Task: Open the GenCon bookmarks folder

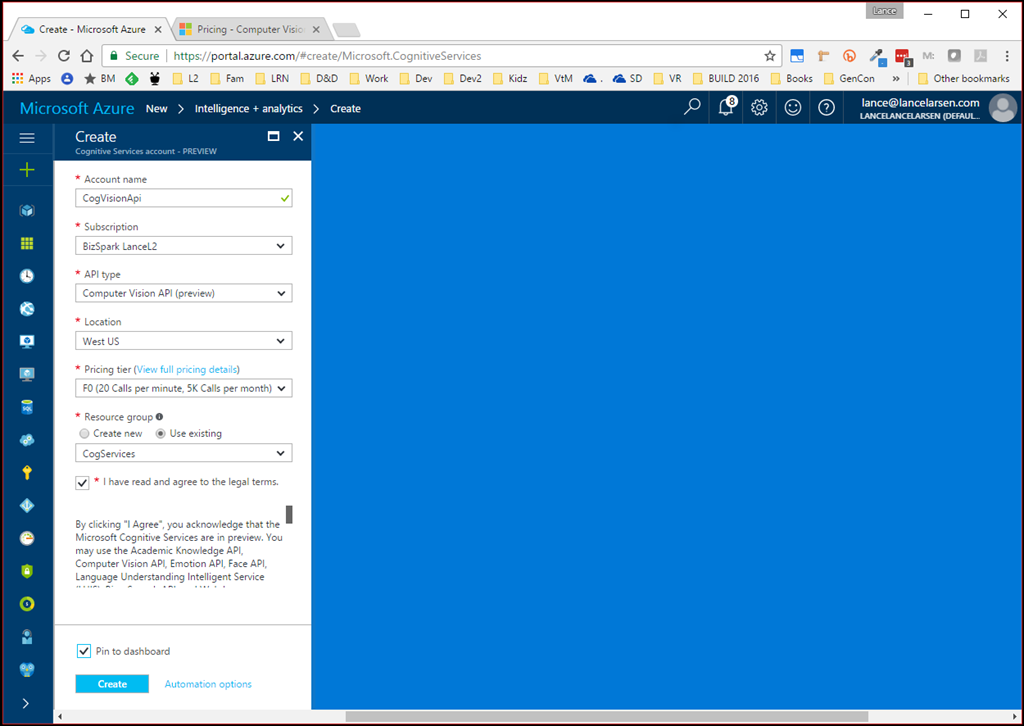Action: 849,78
